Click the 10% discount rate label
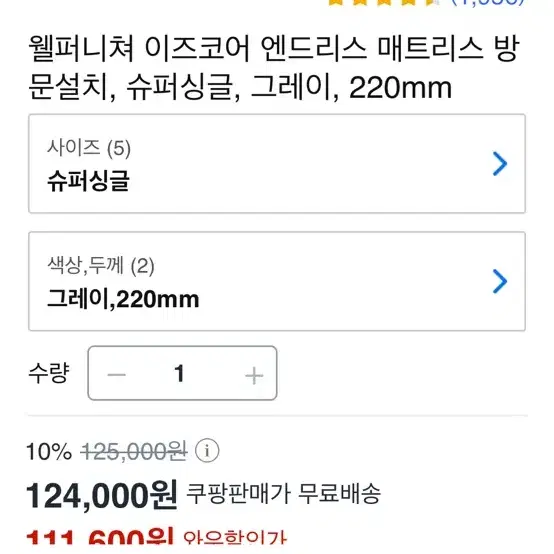554x554 pixels. click(x=49, y=452)
